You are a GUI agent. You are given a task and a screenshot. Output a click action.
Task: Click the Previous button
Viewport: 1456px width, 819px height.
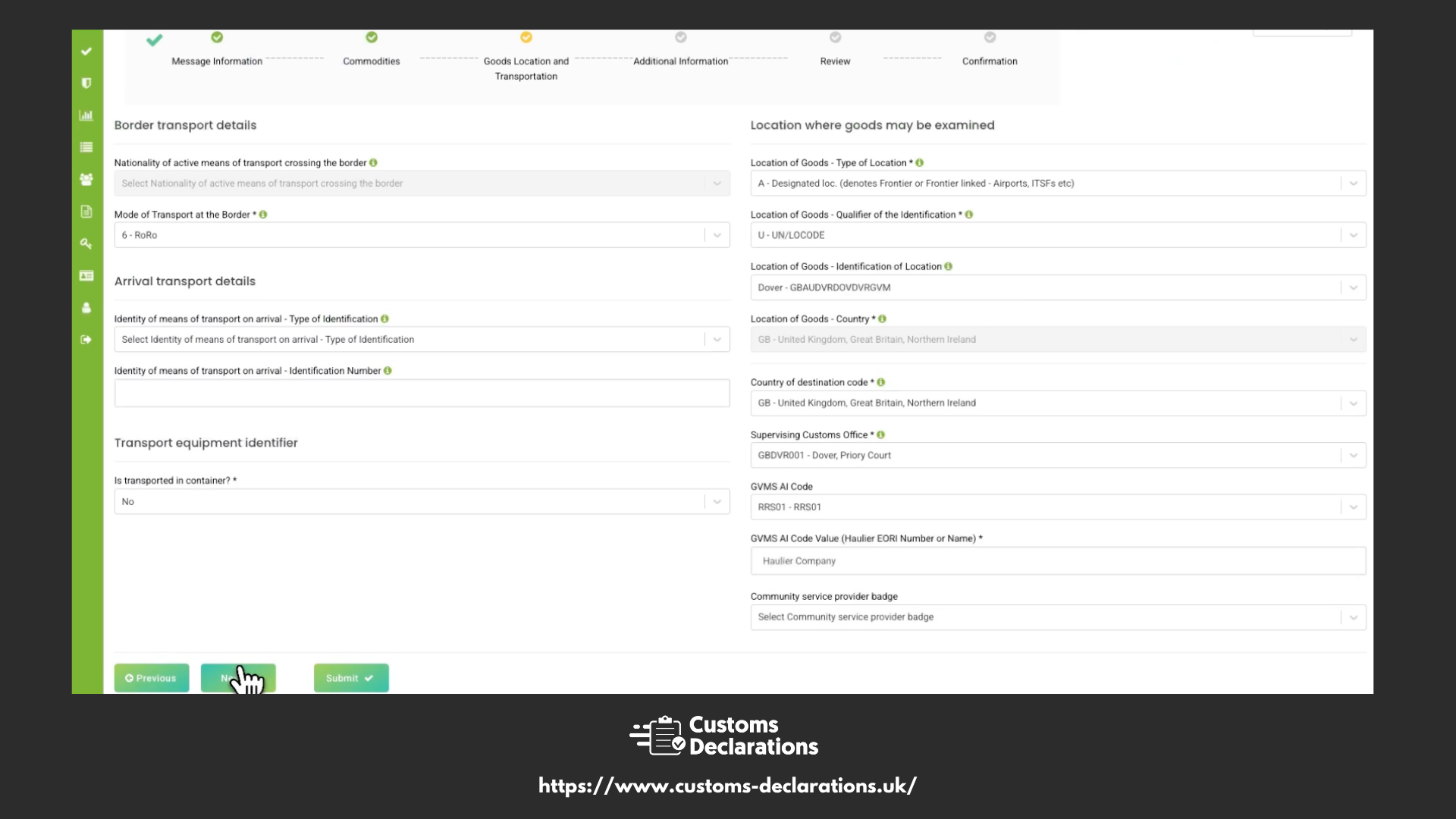click(152, 678)
